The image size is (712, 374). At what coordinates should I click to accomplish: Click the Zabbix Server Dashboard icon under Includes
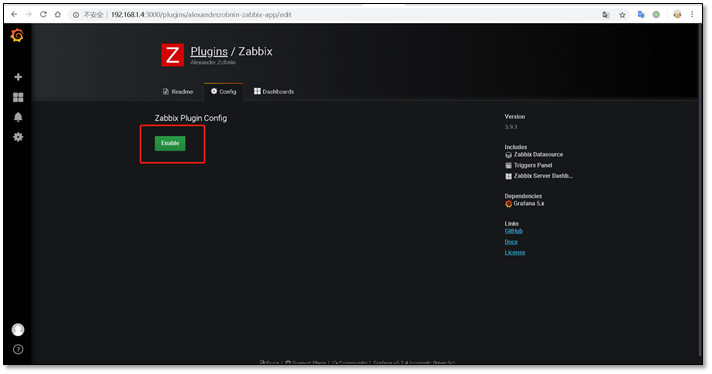coord(509,176)
